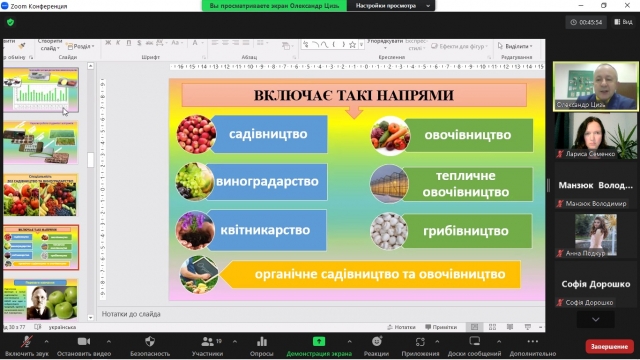This screenshot has width=640, height=360.
Task: Expand apps options arrow
Action: [x=437, y=341]
